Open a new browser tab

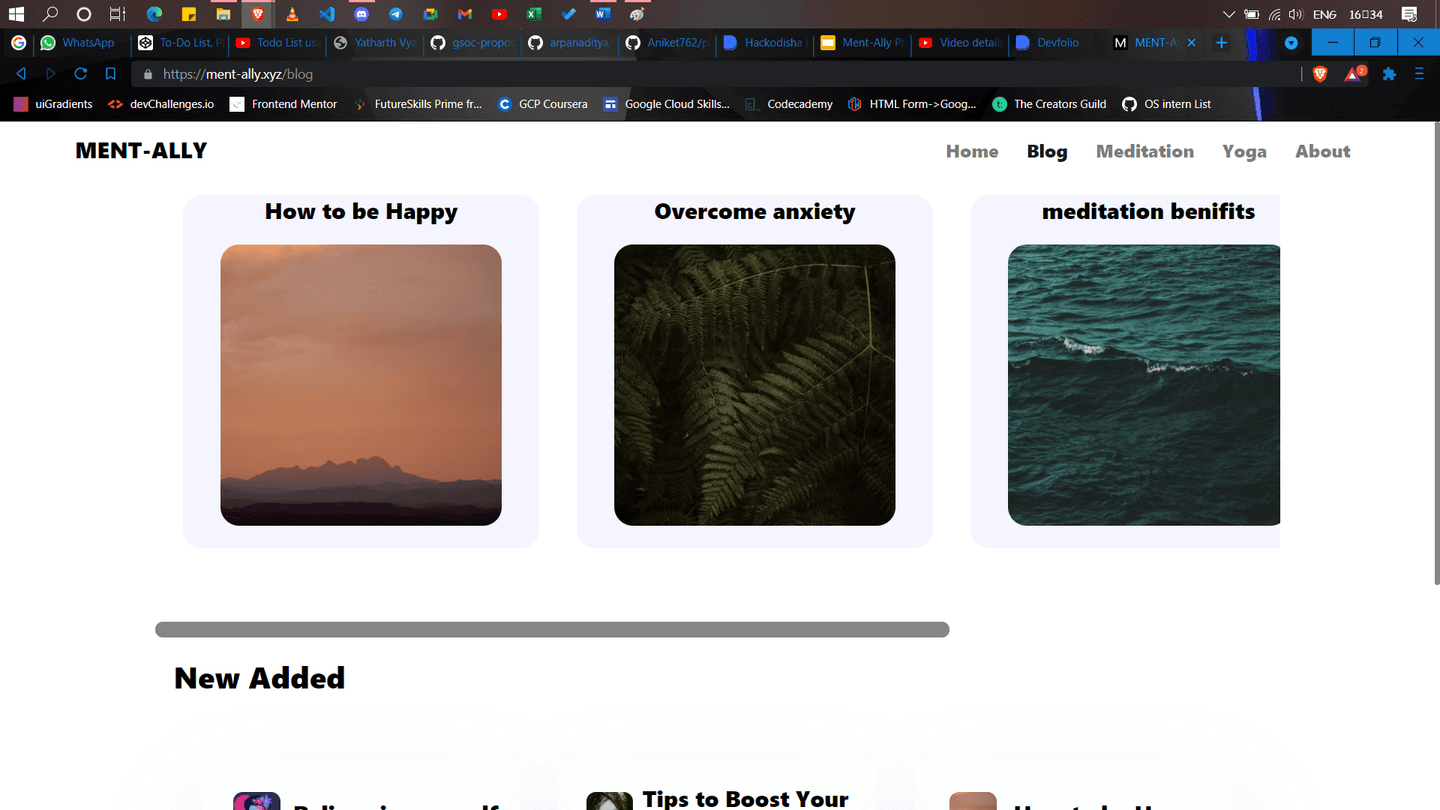click(1221, 43)
